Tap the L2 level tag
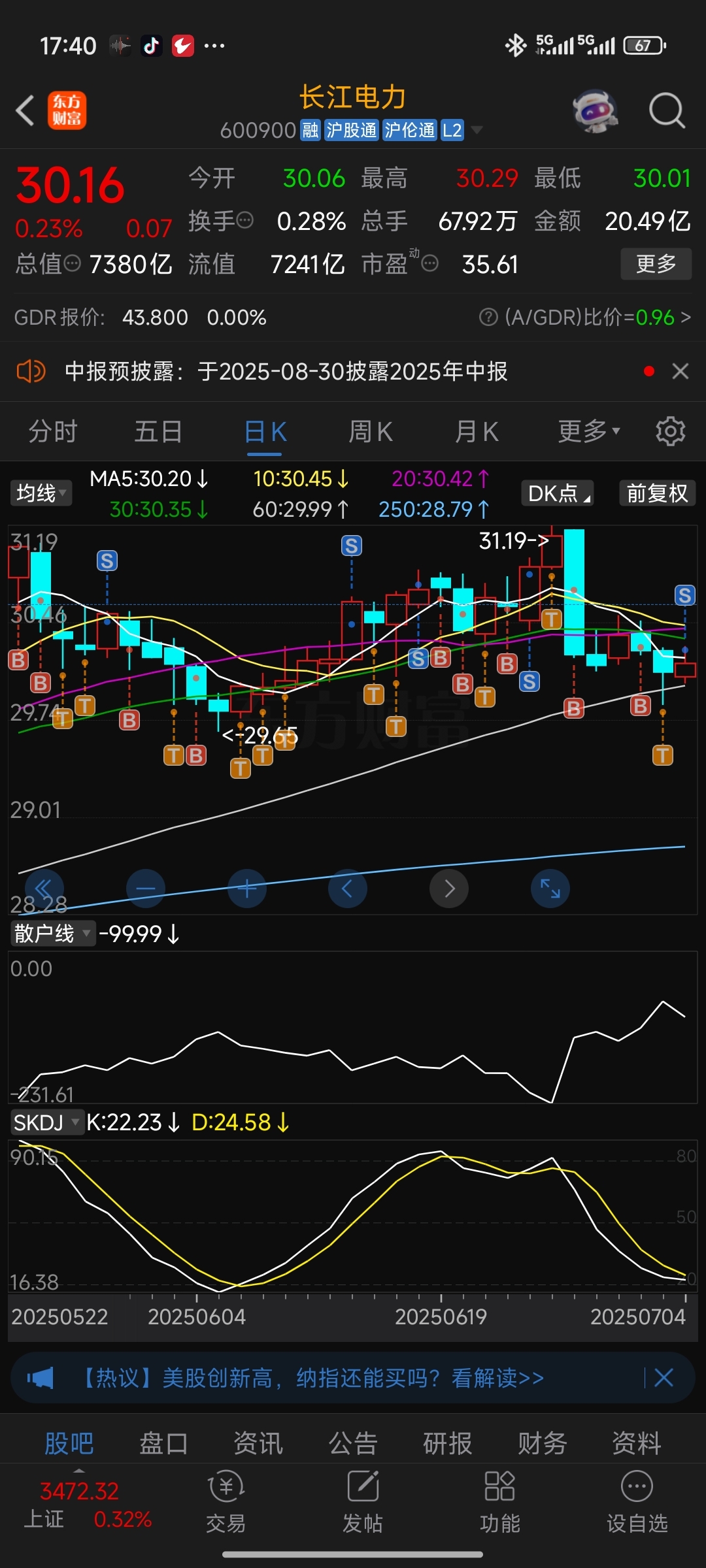This screenshot has width=706, height=1568. pos(452,130)
